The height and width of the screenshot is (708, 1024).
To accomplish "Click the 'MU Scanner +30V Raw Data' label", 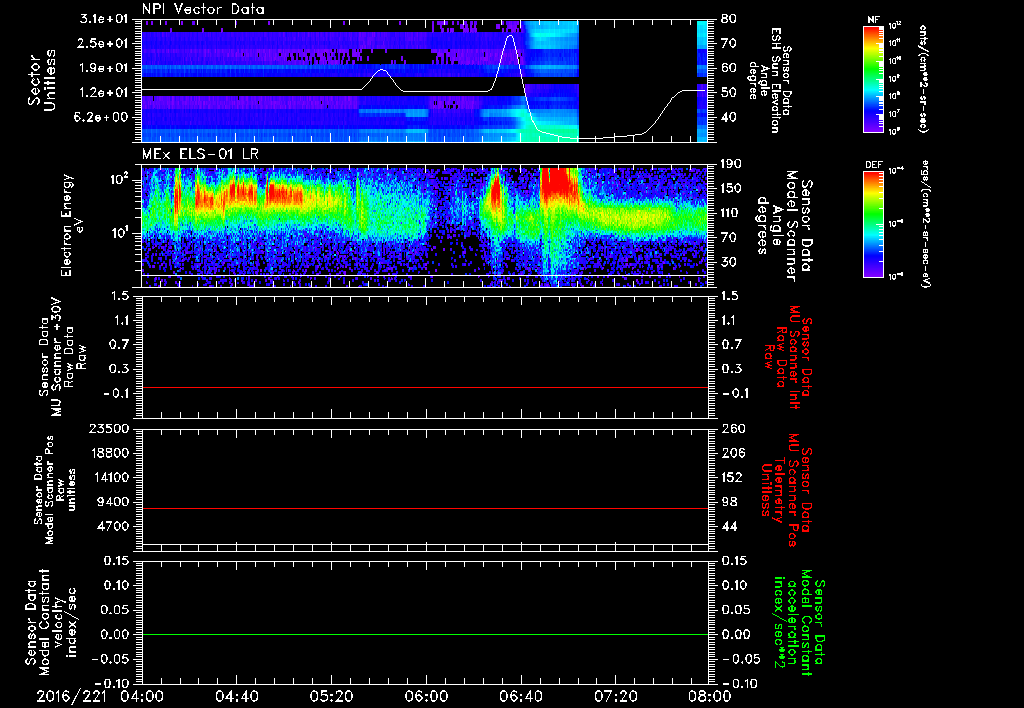I will tap(63, 357).
